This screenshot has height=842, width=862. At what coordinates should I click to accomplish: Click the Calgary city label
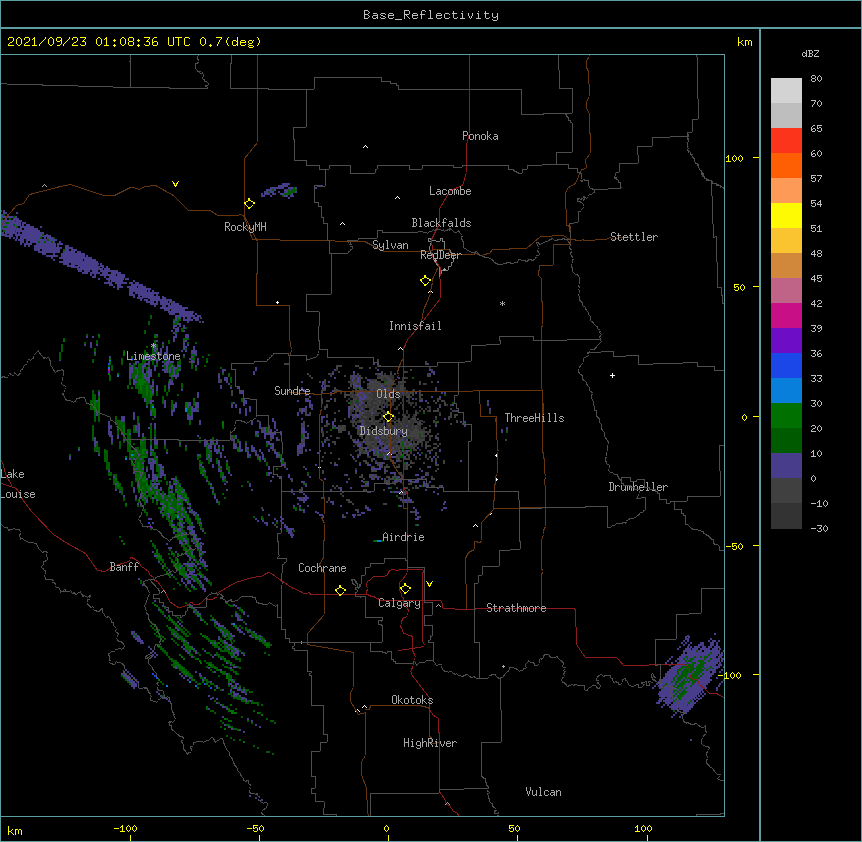(x=399, y=603)
